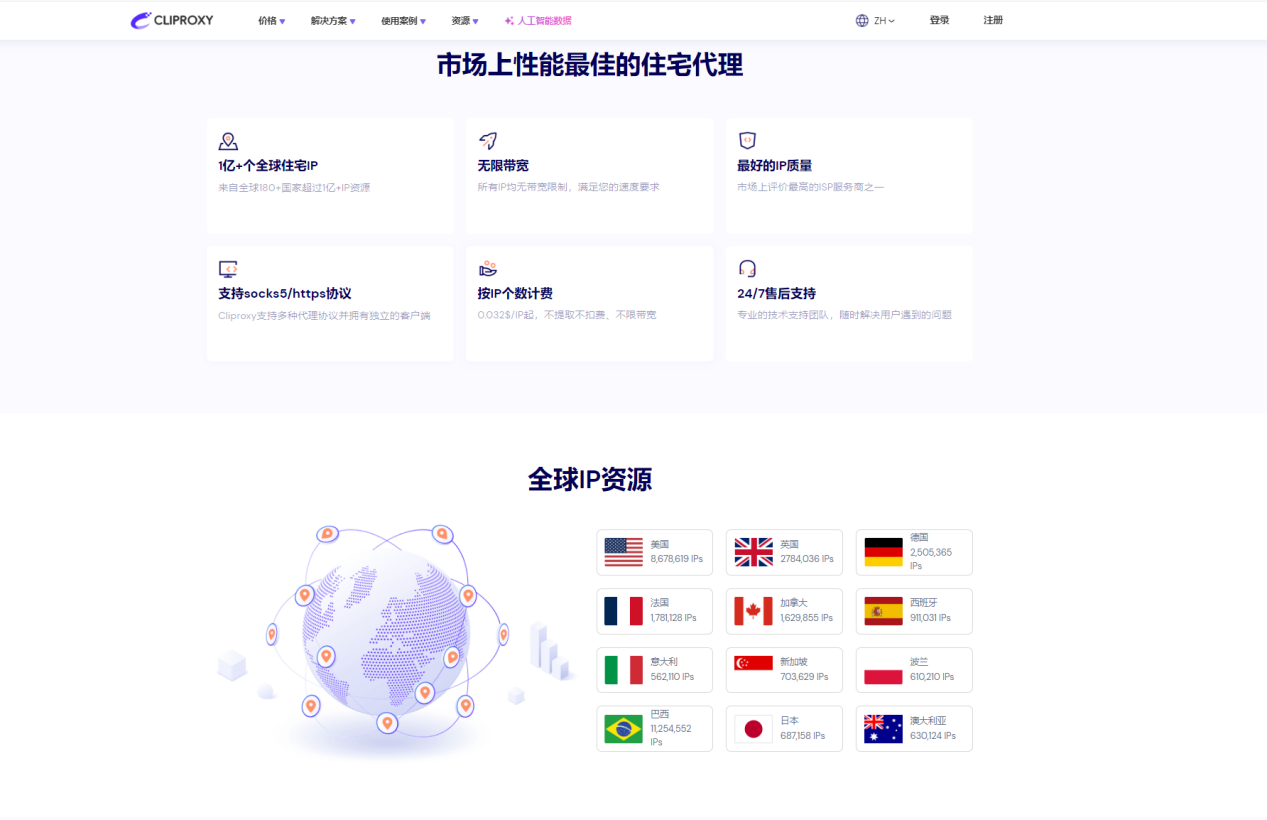Choose the 加拿大 Canada IP card
The image size is (1267, 820).
pyautogui.click(x=784, y=611)
